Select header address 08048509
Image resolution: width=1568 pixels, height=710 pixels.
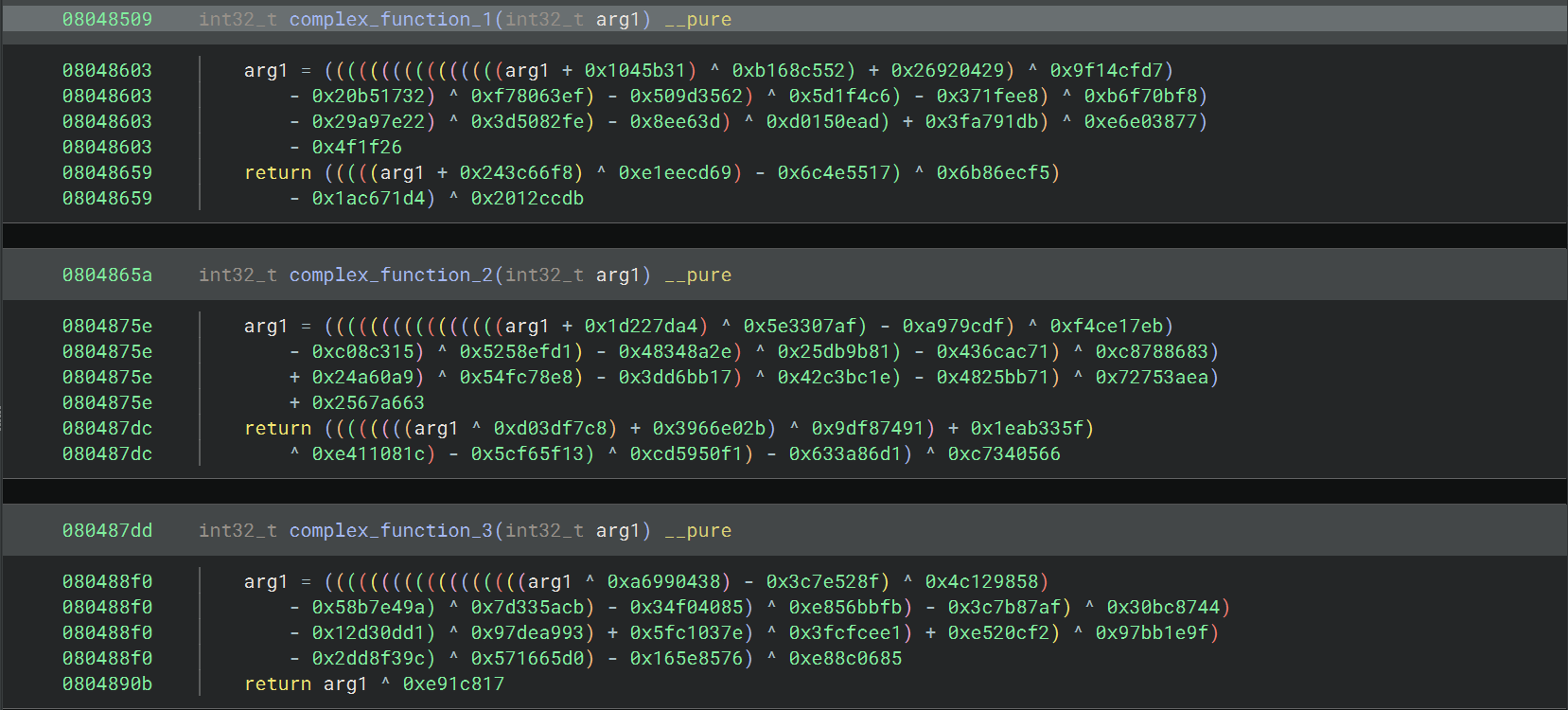point(107,20)
